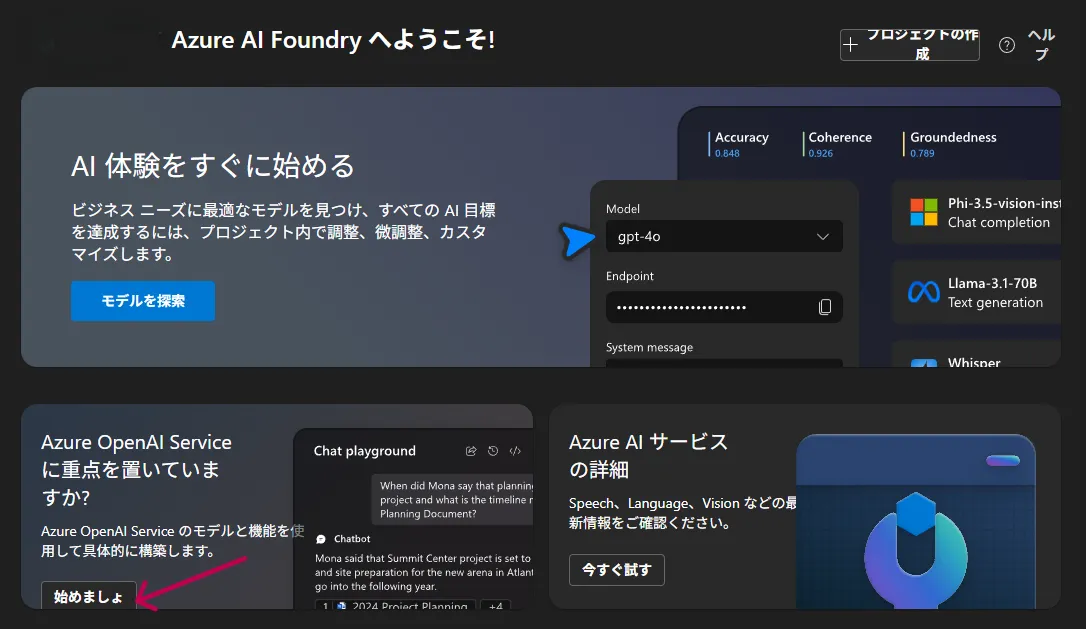
Task: Click the 今すぐ試す button
Action: (616, 569)
